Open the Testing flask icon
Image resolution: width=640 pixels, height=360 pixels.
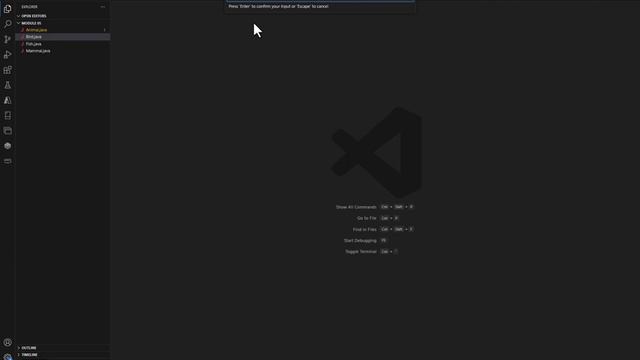click(7, 85)
